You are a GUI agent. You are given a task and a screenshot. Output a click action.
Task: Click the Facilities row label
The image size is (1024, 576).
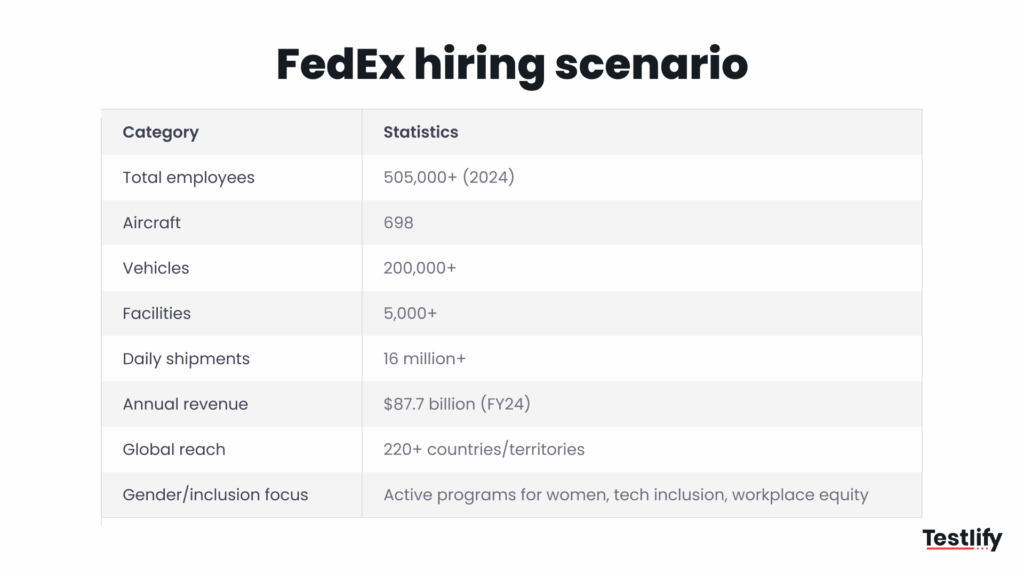tap(156, 313)
